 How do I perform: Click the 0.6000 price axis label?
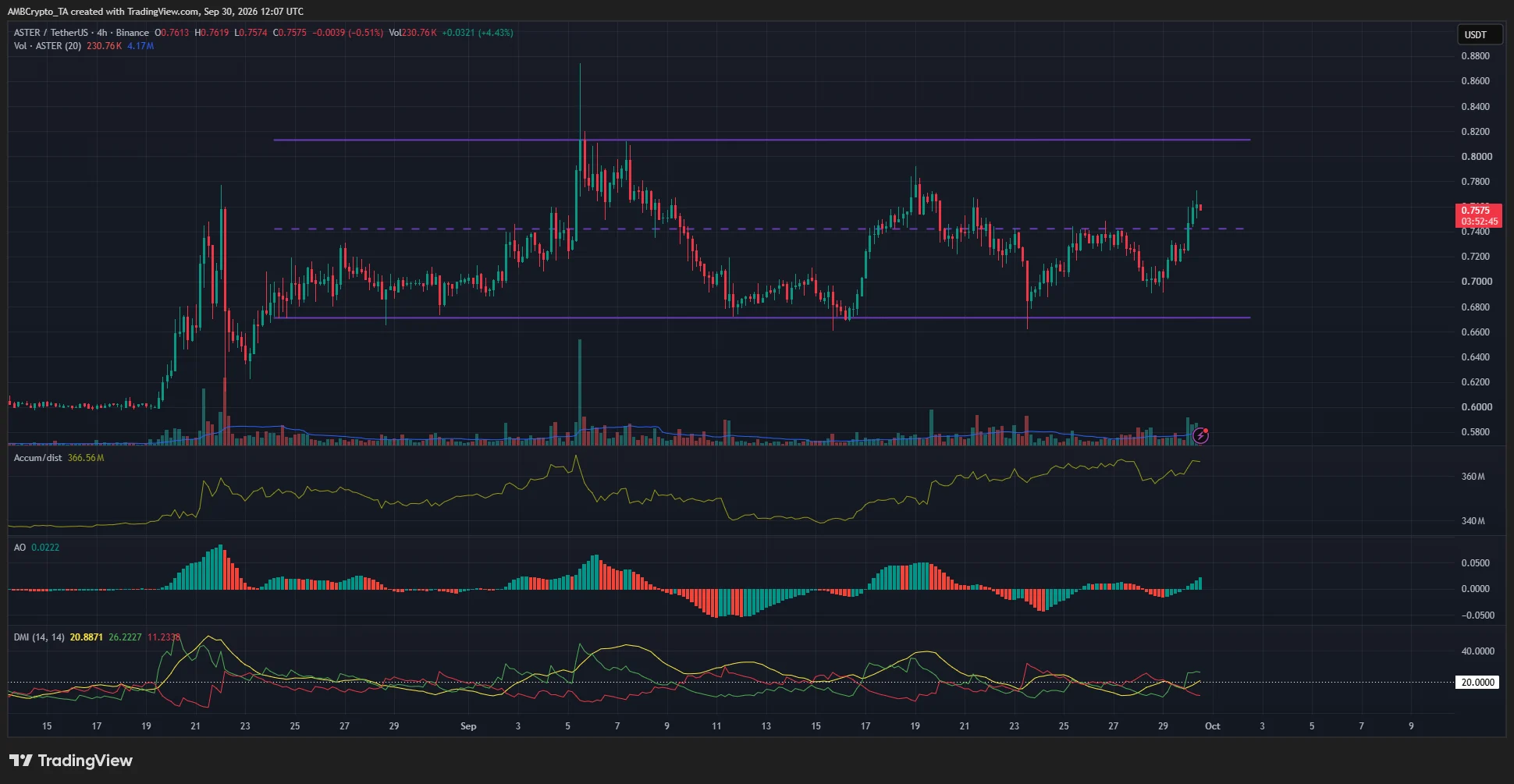click(x=1475, y=407)
